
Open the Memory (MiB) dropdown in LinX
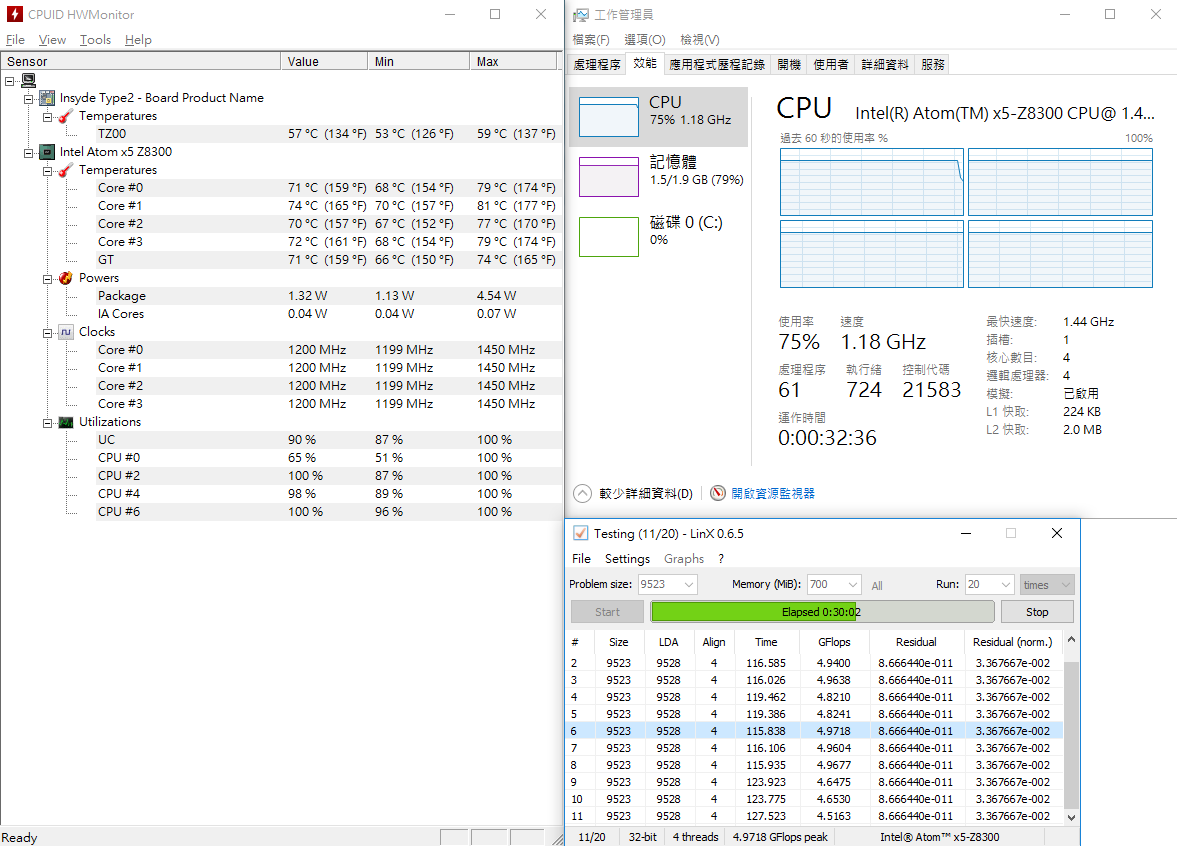pyautogui.click(x=853, y=585)
